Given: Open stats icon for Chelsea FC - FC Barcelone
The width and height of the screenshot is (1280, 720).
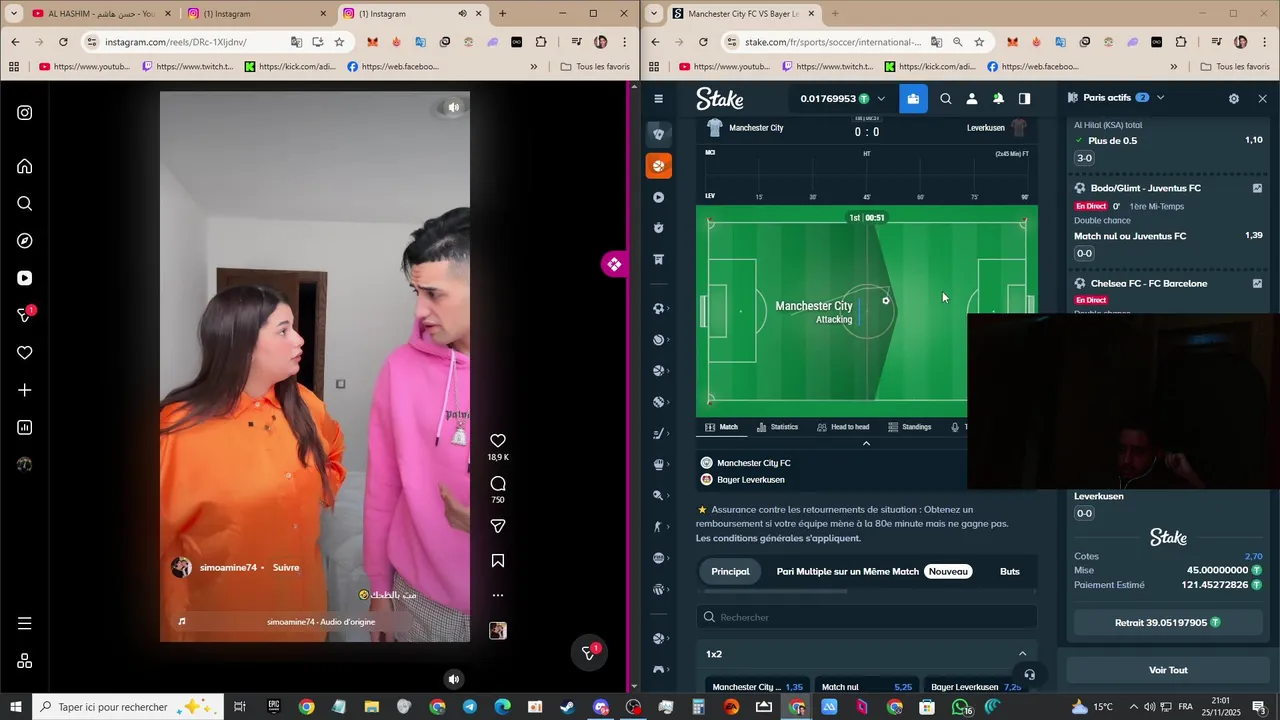Looking at the screenshot, I should (x=1257, y=283).
